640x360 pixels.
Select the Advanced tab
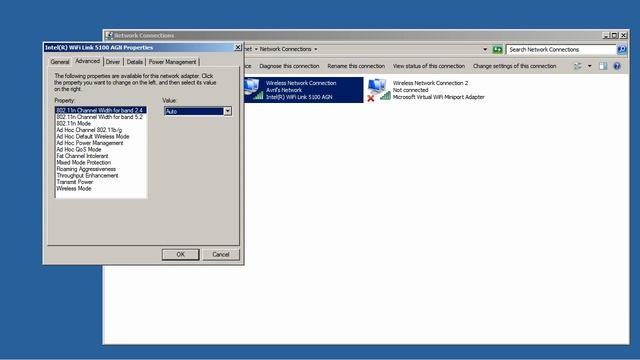point(87,61)
